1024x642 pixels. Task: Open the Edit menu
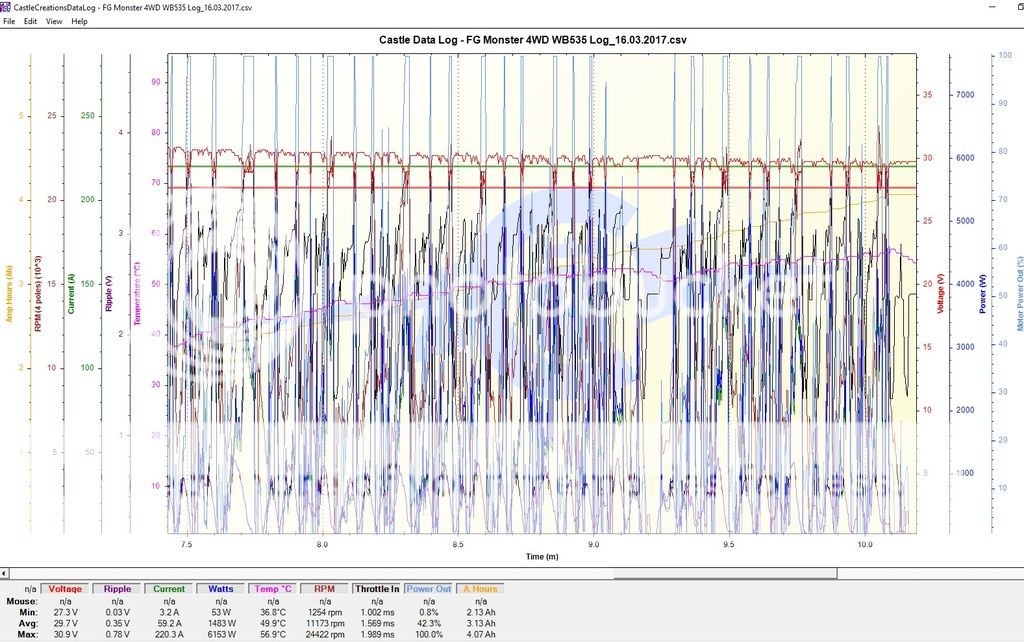31,21
